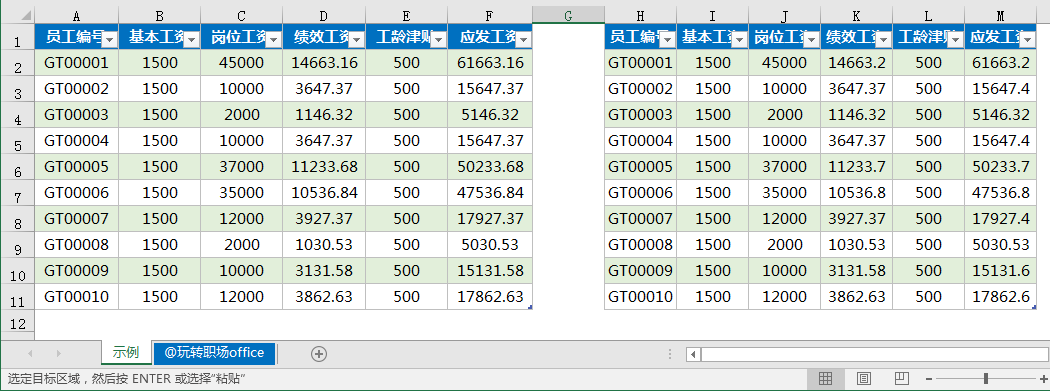
Task: Select cell D10 value 3131.58
Action: (324, 271)
